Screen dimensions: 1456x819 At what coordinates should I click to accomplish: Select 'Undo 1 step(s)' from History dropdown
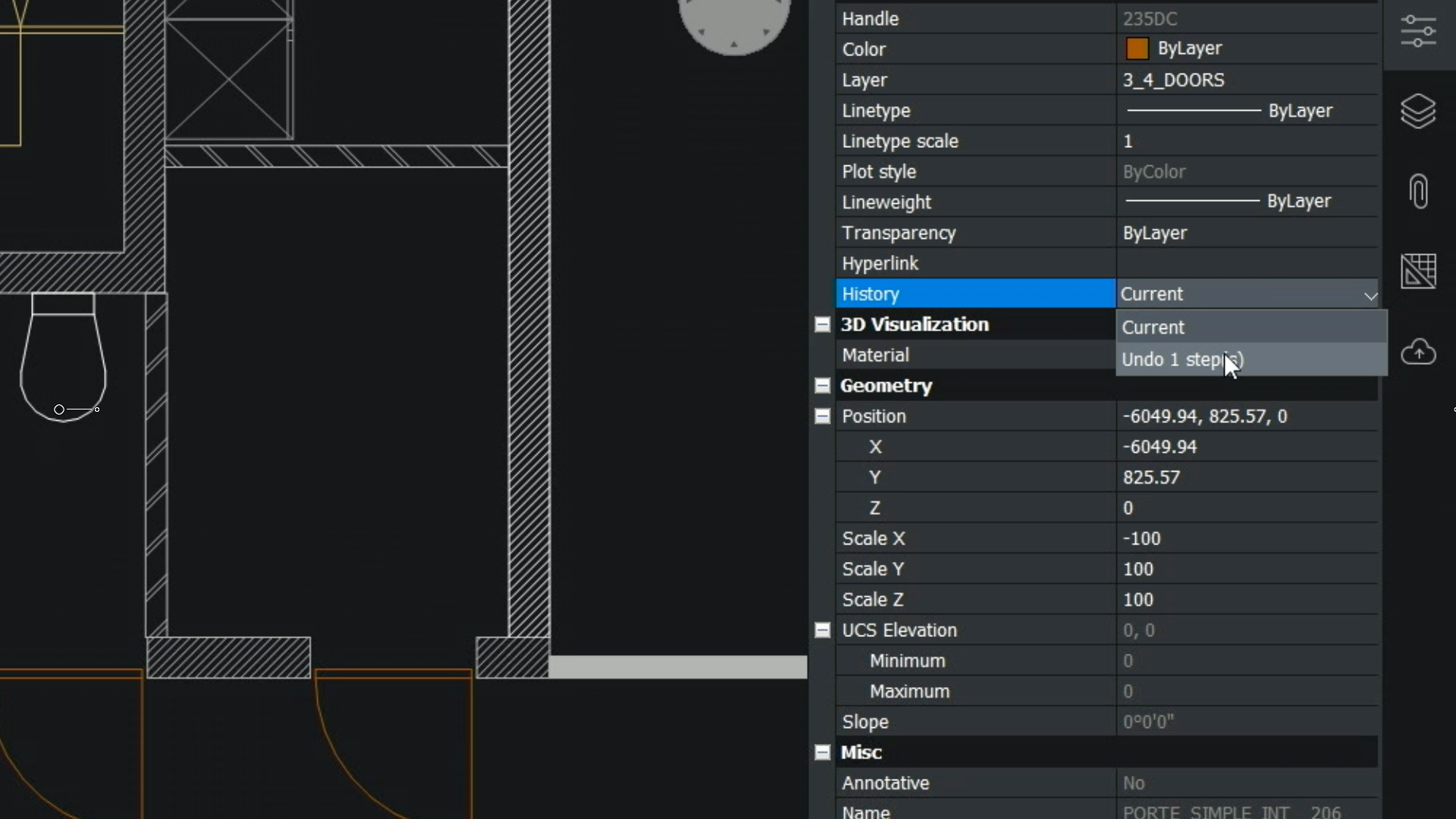click(x=1183, y=359)
